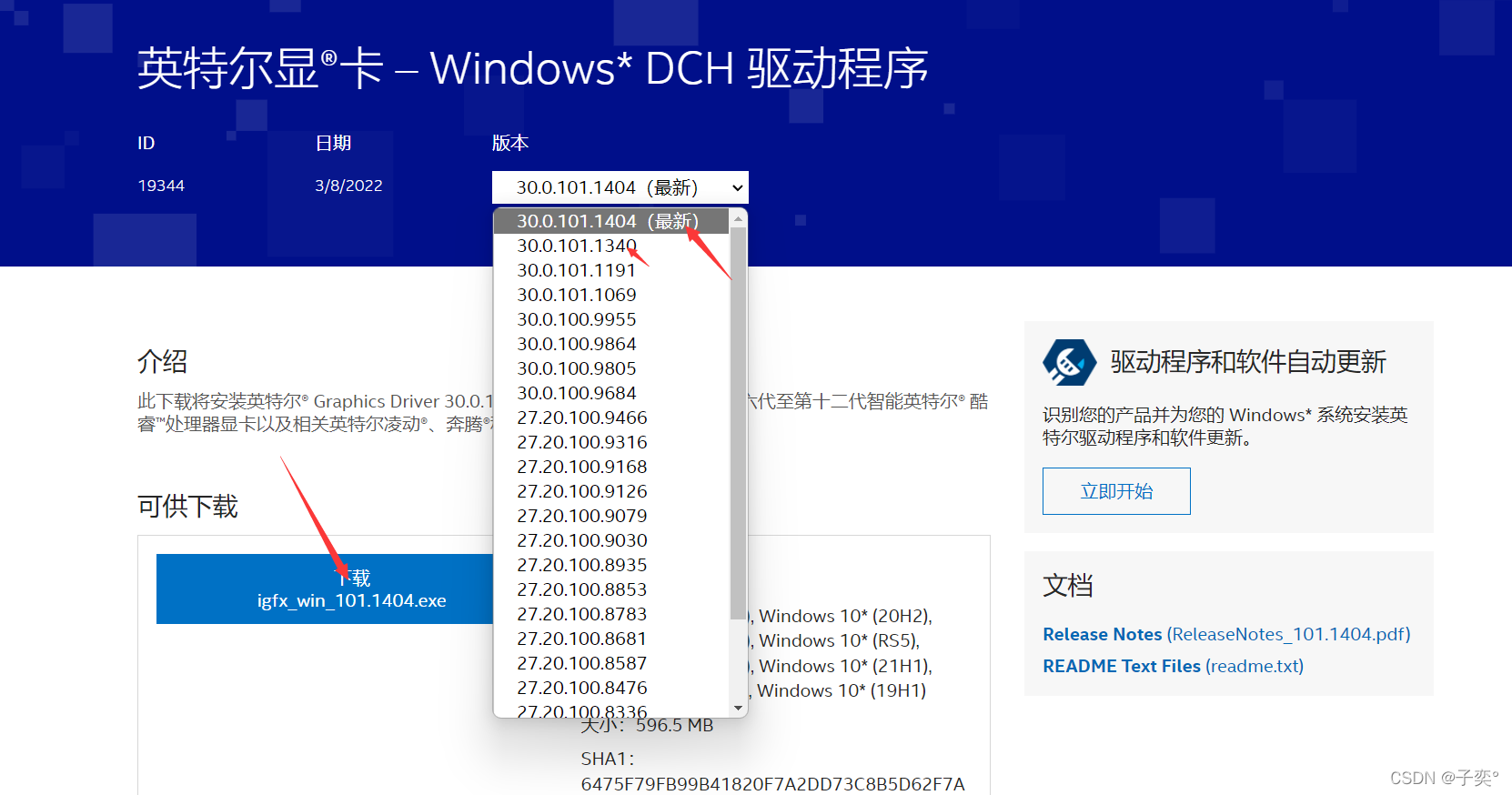This screenshot has width=1512, height=795.
Task: Click the dropdown list scroll down arrow
Action: tap(738, 708)
